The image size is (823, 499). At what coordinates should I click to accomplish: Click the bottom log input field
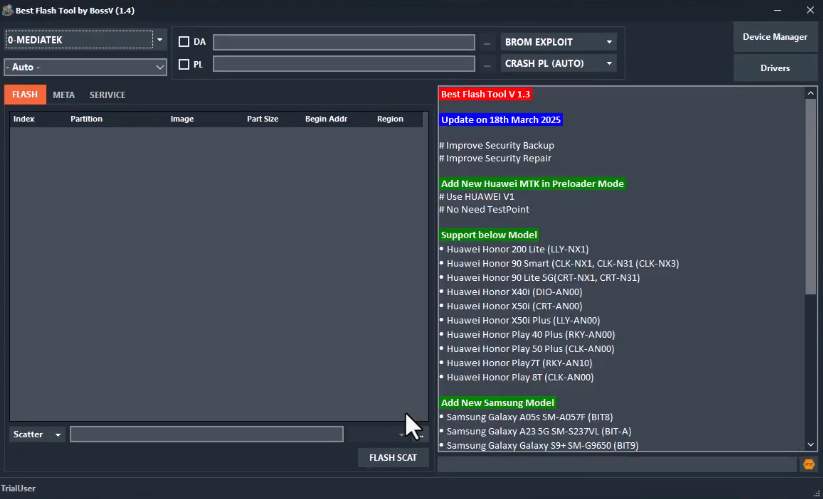click(x=617, y=464)
